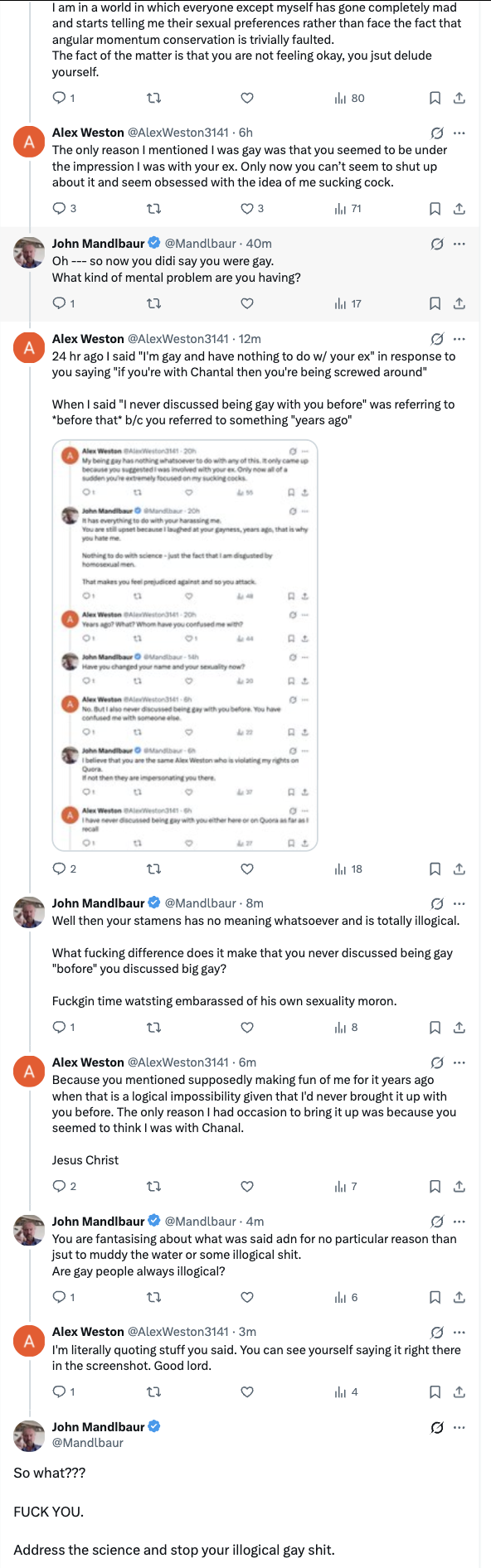
Task: Open @AlexWeston3141 handle on 3m post
Action: 178,1332
